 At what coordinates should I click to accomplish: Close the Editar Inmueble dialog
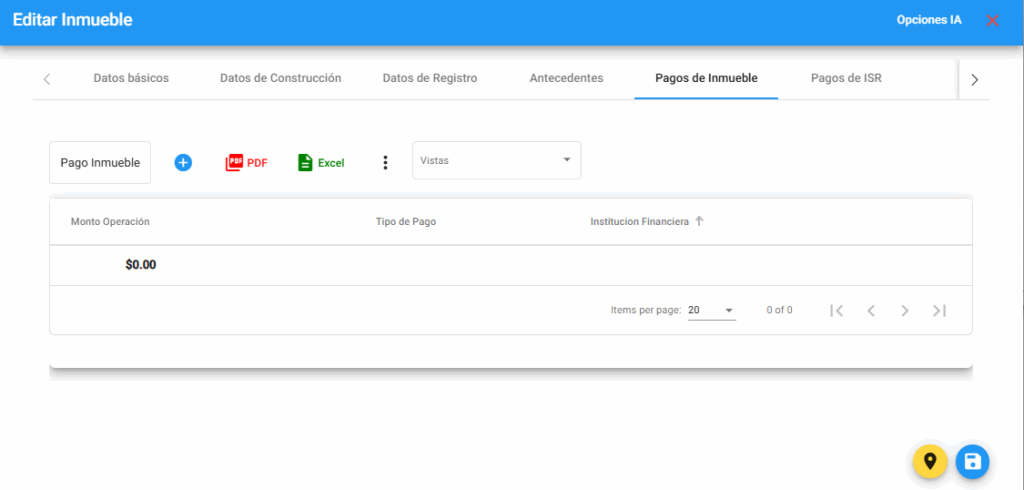tap(992, 20)
